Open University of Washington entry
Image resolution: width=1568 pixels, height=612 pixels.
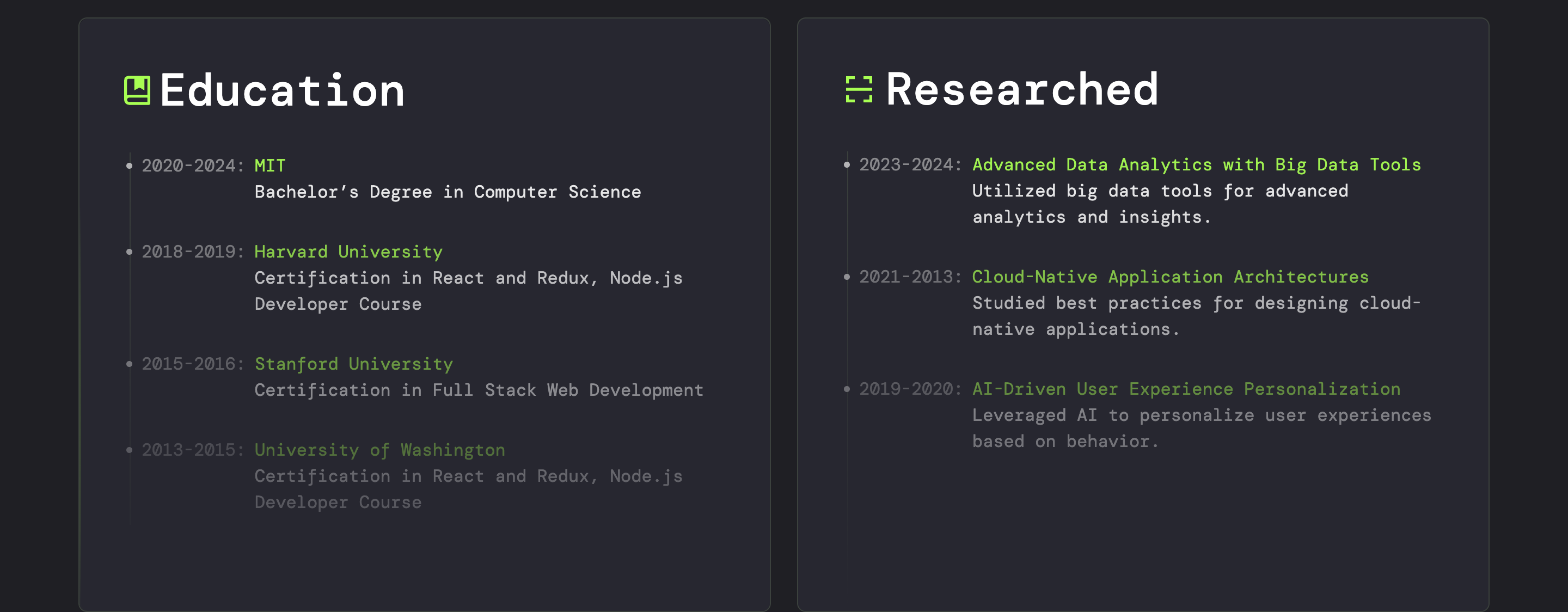point(379,449)
